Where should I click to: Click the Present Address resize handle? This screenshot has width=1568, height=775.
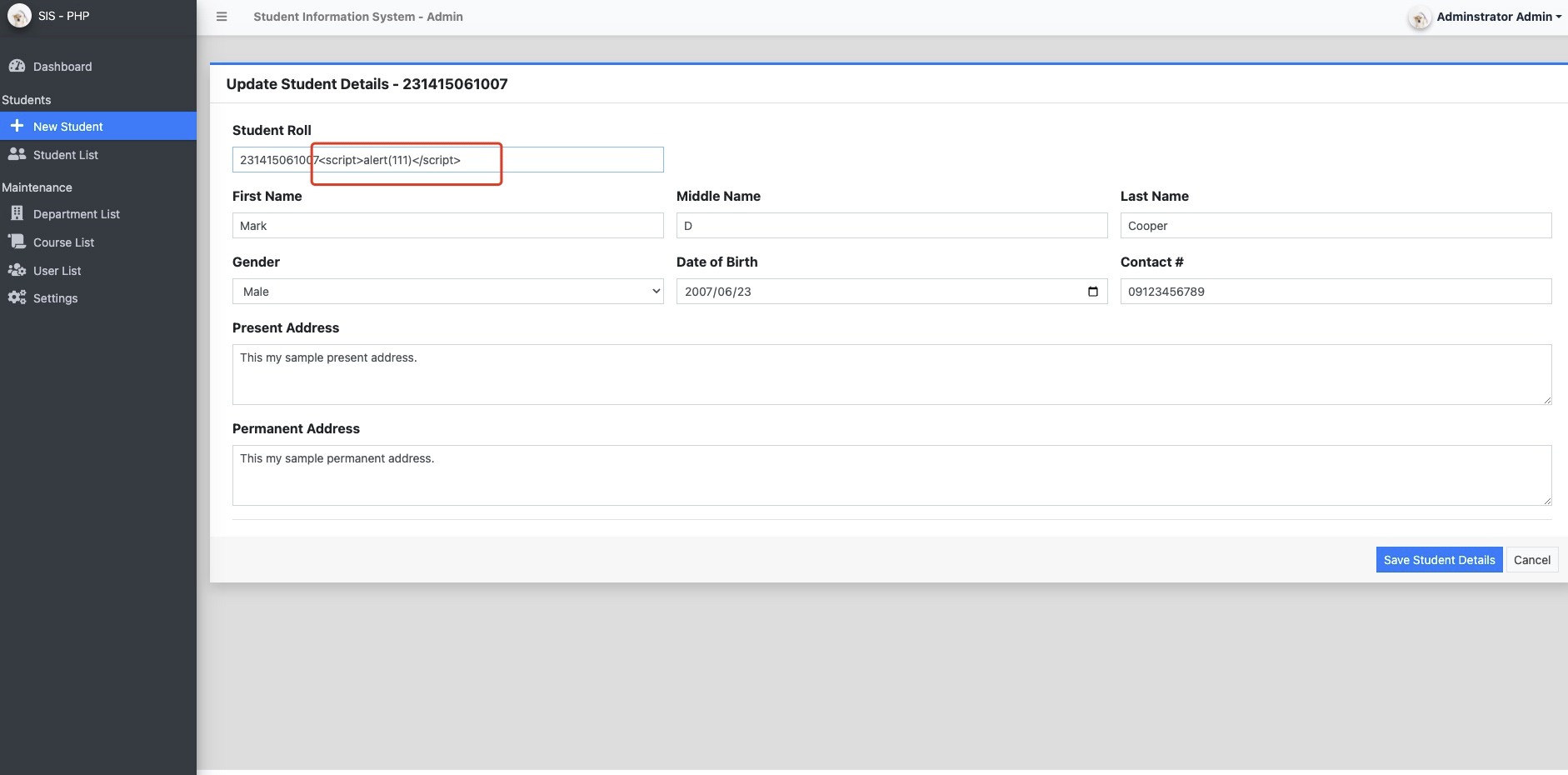pos(1547,400)
